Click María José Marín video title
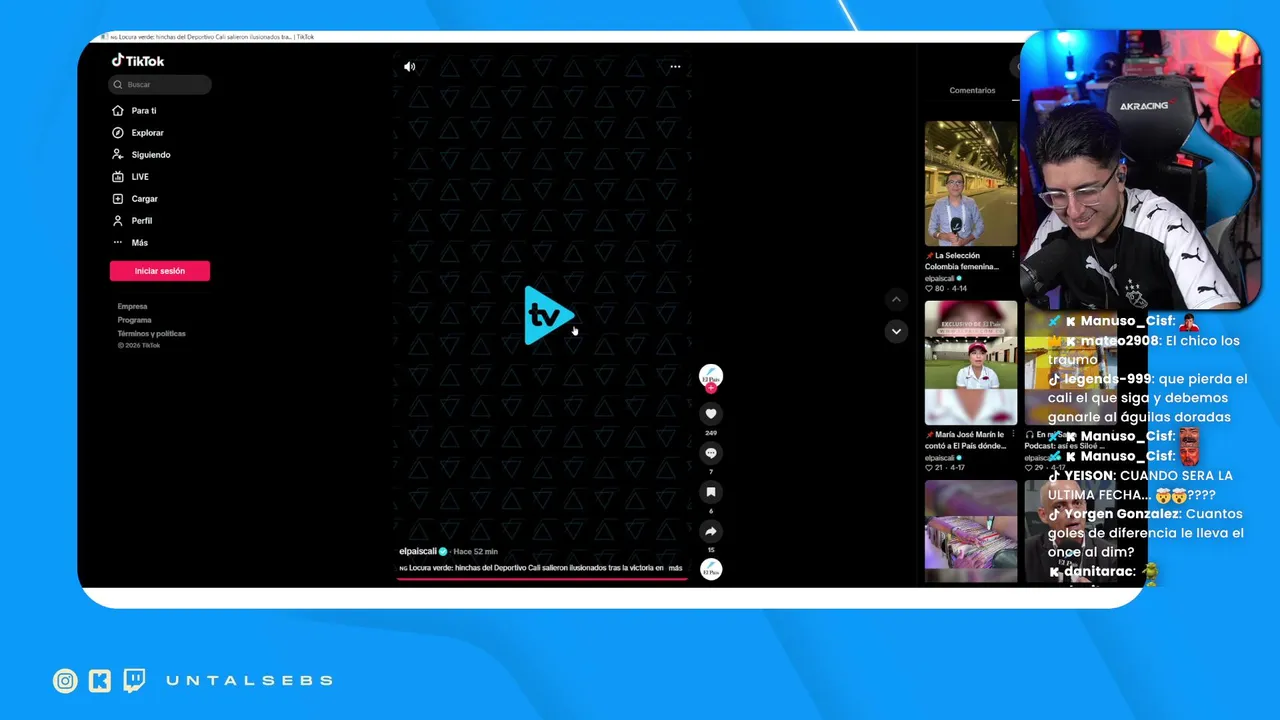 [966, 441]
